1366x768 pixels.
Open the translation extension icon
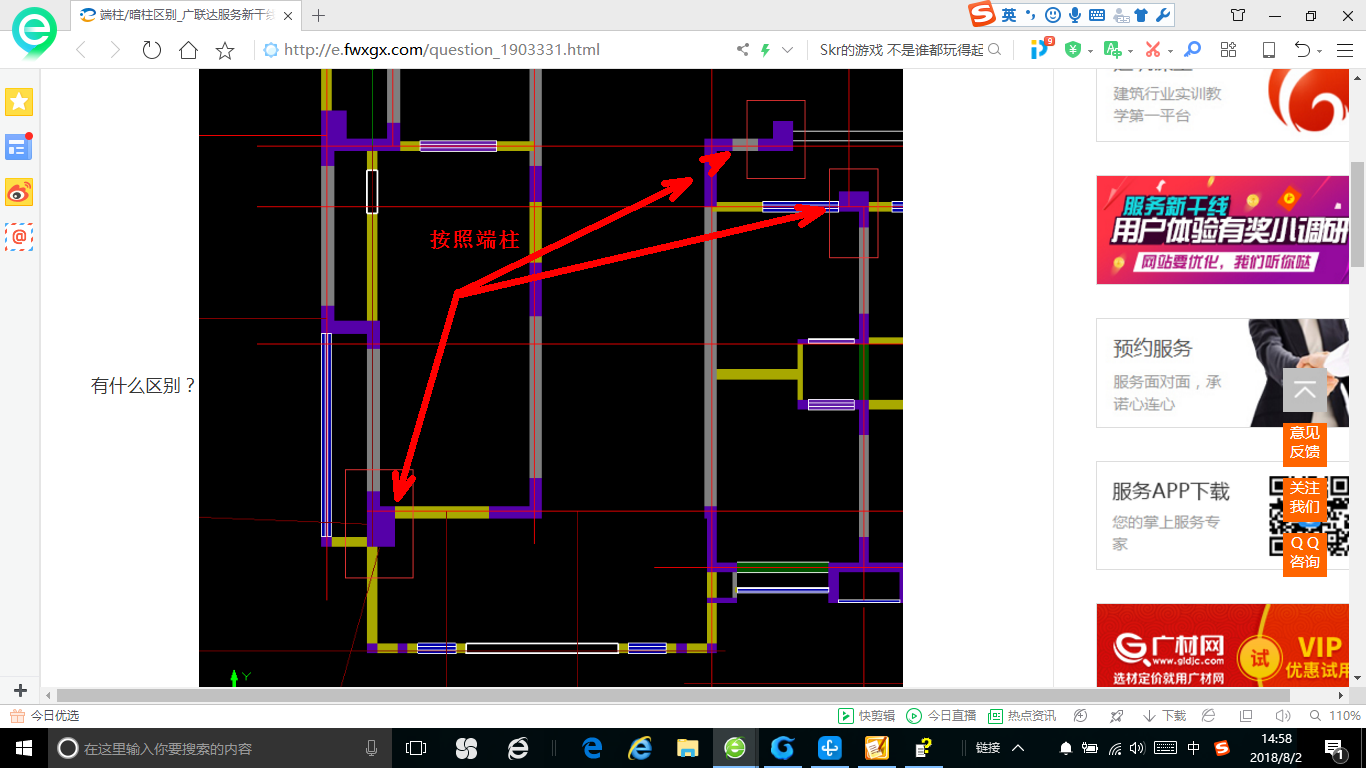pyautogui.click(x=1112, y=50)
